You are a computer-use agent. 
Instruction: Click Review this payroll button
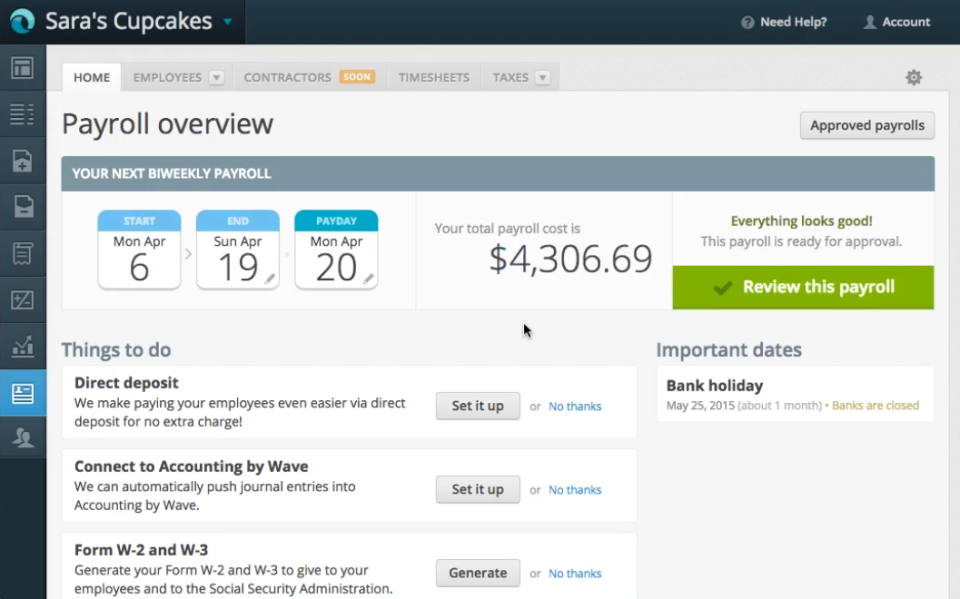[x=803, y=287]
